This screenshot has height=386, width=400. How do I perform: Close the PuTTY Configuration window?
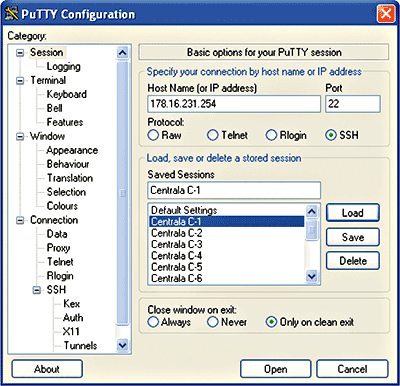click(386, 14)
